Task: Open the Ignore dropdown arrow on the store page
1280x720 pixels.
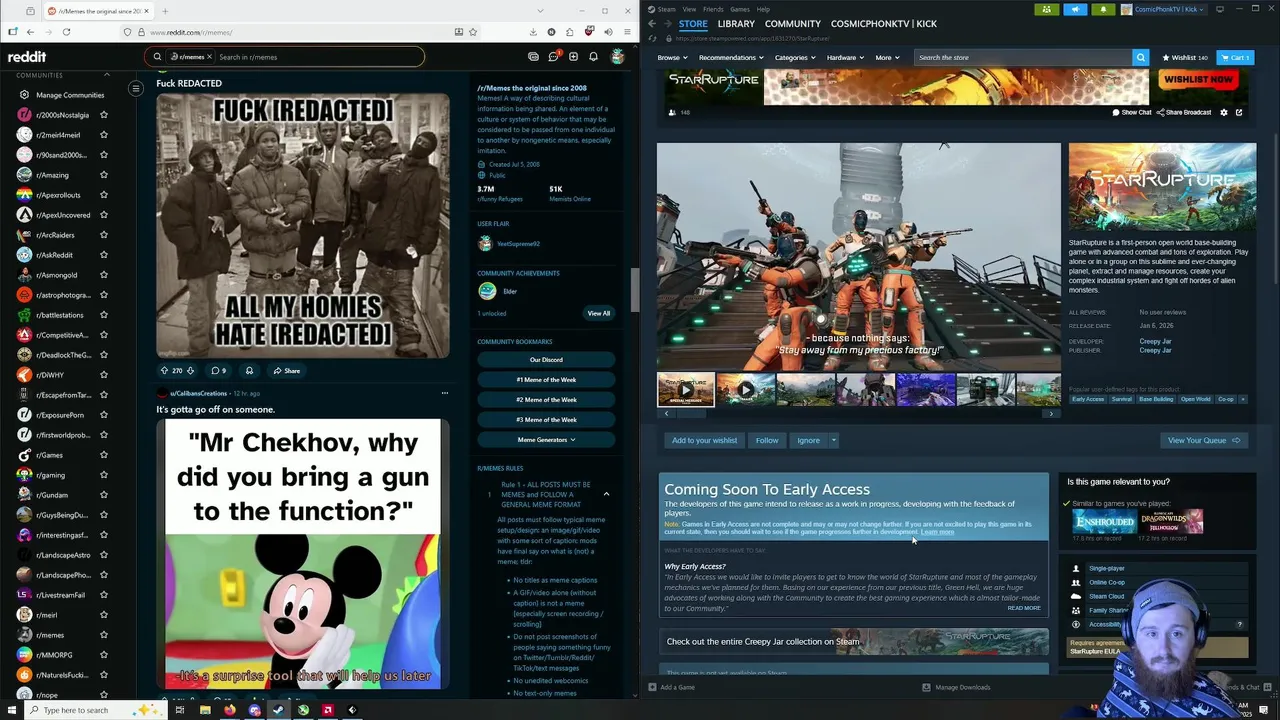Action: 833,440
